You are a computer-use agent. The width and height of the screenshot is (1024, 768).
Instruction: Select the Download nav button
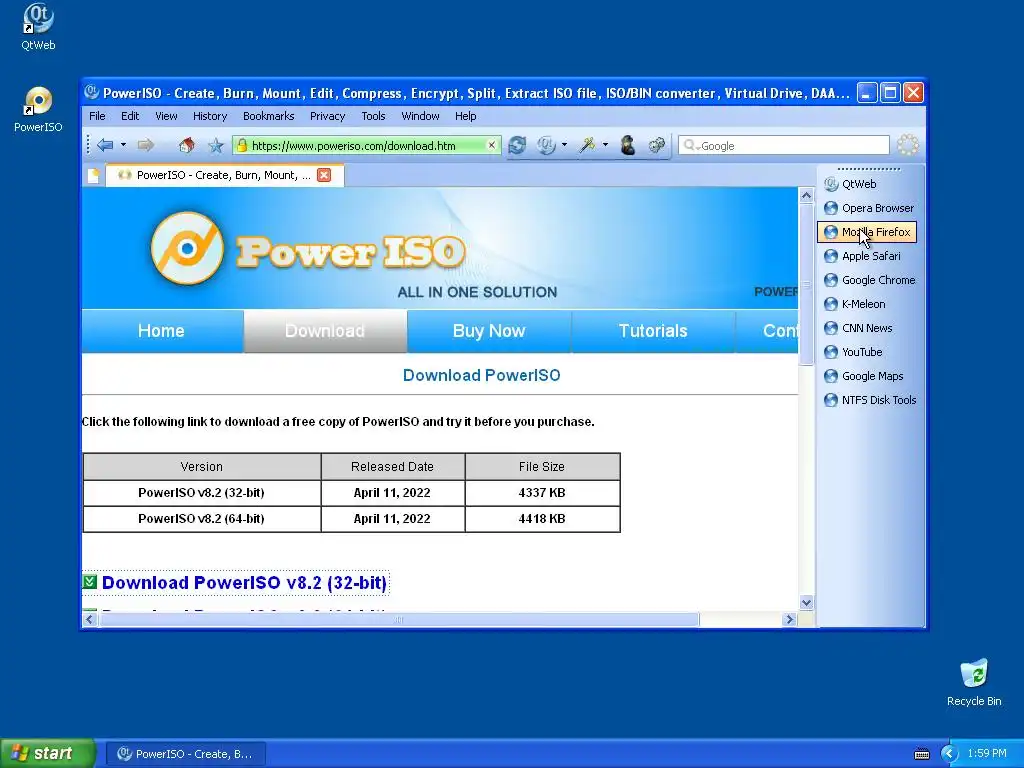[x=325, y=331]
